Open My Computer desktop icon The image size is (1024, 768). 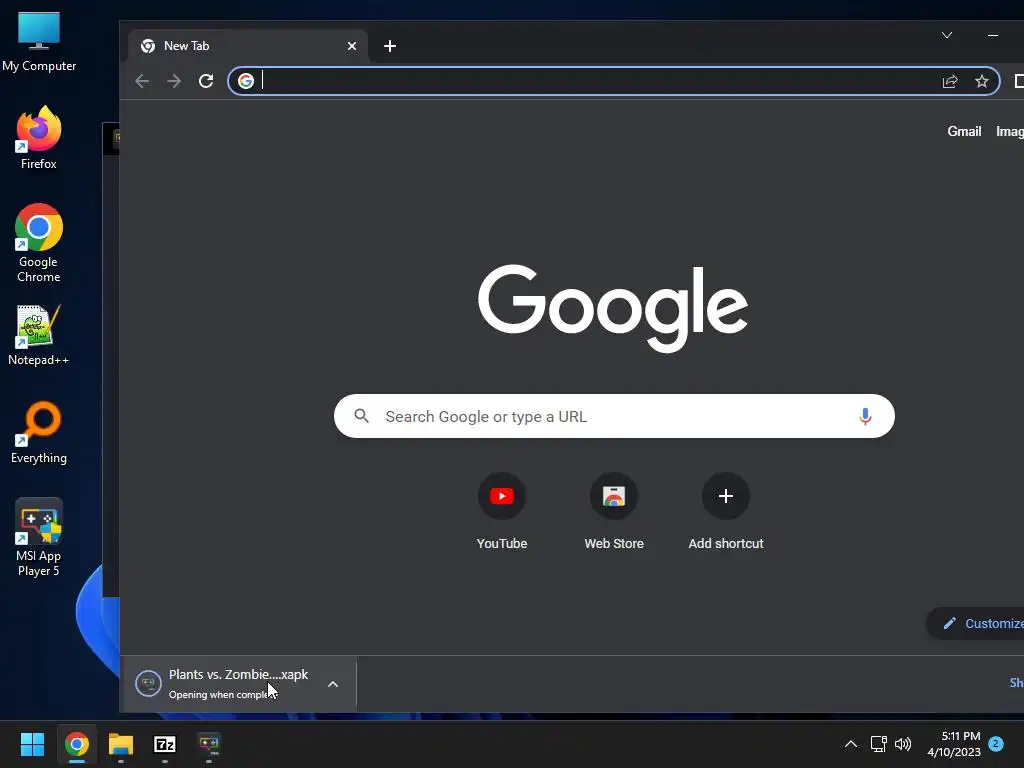tap(39, 42)
